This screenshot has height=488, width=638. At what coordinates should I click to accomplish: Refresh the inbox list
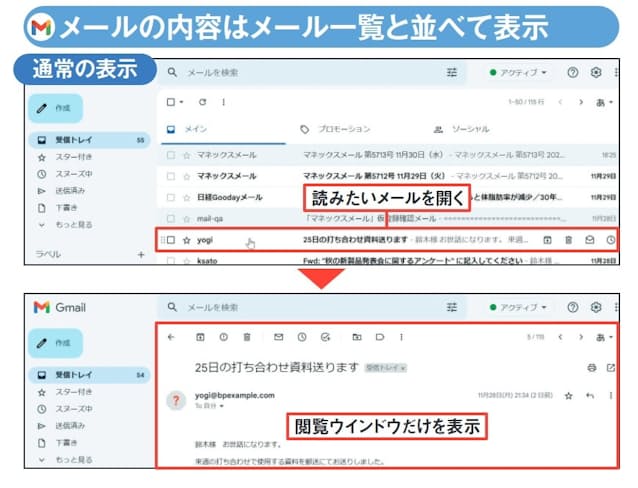203,102
